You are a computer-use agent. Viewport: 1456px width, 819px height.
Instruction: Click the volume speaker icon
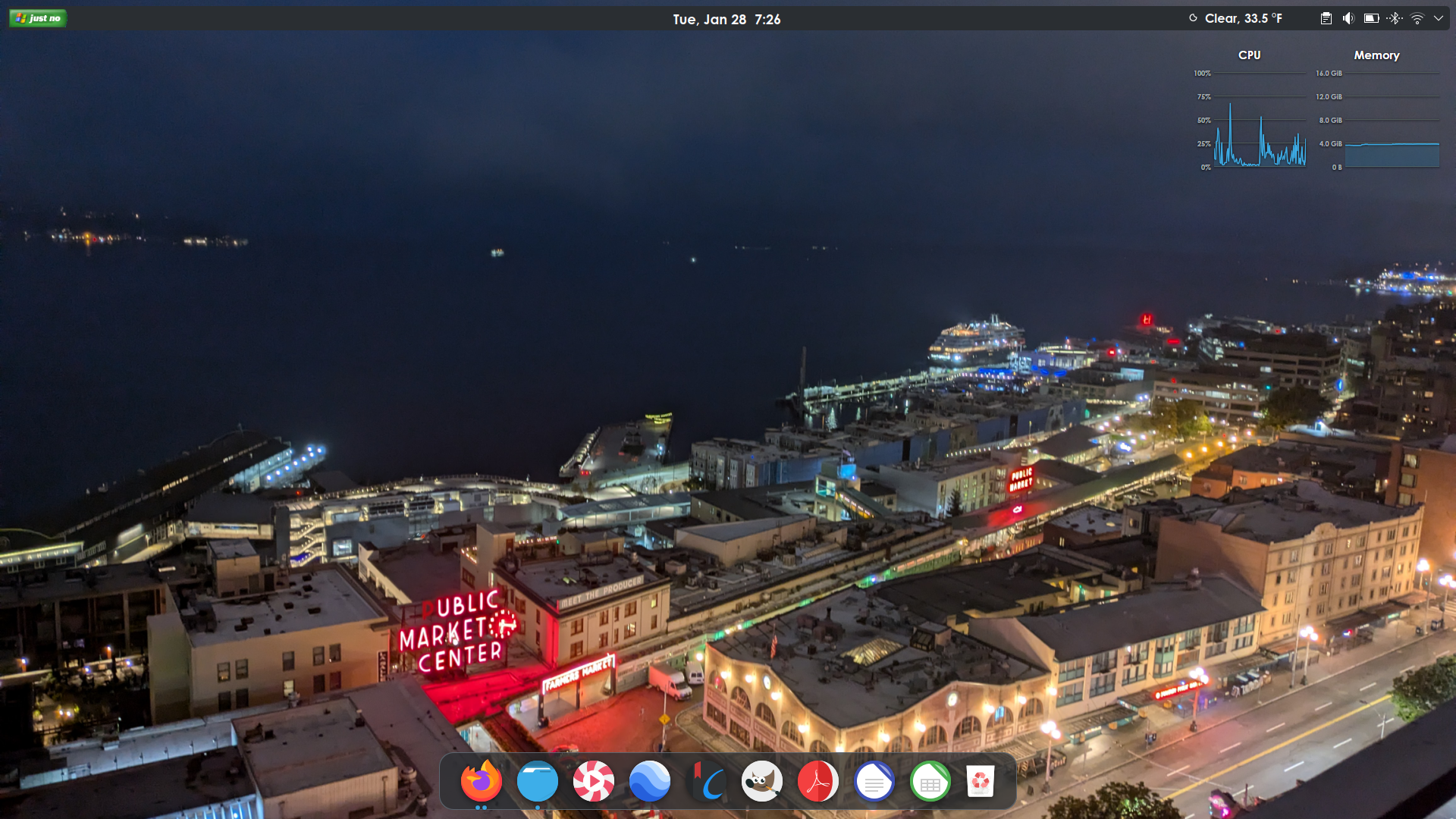click(x=1348, y=18)
